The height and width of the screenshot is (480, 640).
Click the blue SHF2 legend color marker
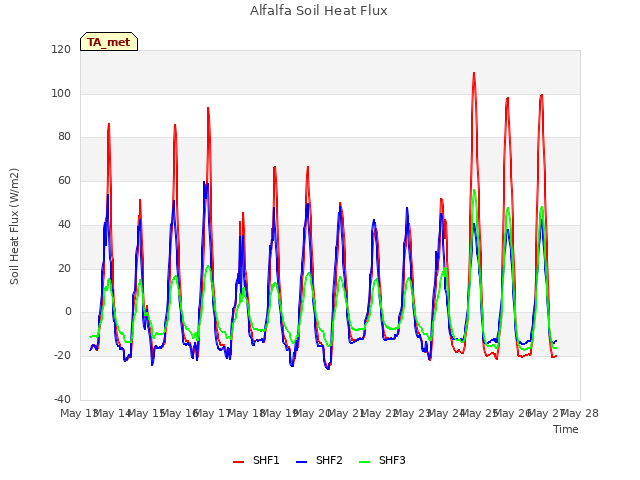pos(301,462)
